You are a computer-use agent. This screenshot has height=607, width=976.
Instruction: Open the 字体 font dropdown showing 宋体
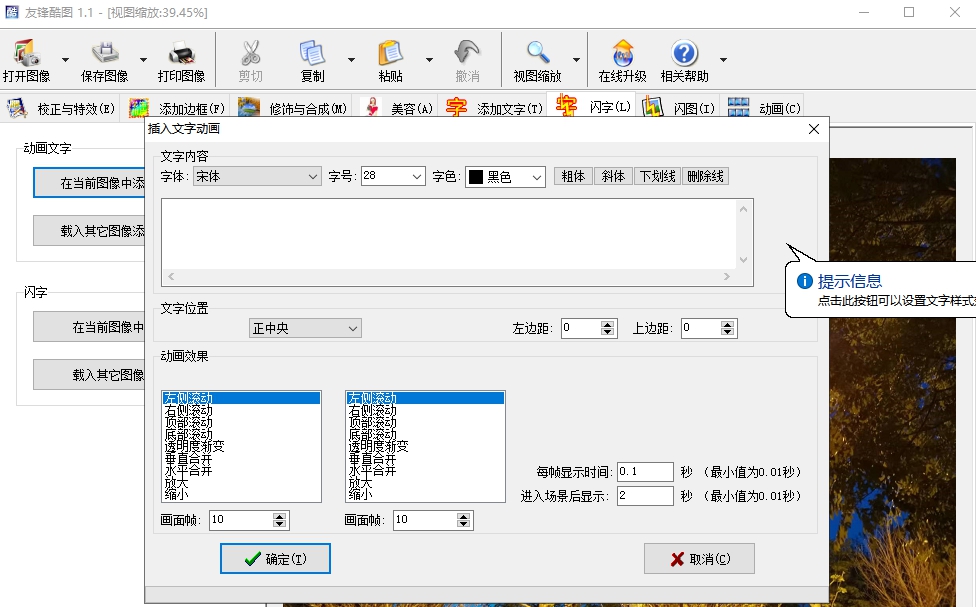(257, 177)
